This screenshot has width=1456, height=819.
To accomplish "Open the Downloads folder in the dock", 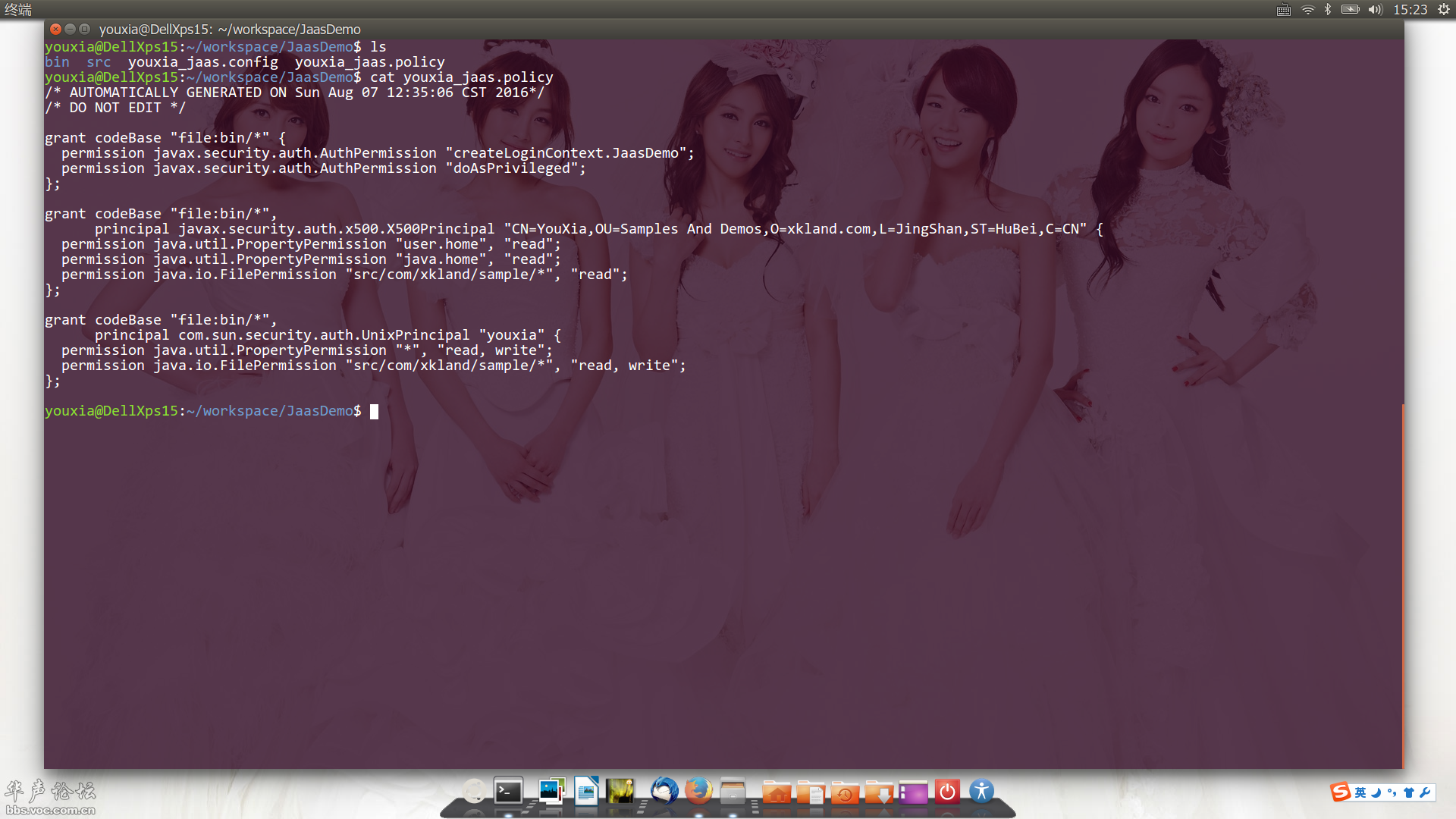I will [x=880, y=793].
